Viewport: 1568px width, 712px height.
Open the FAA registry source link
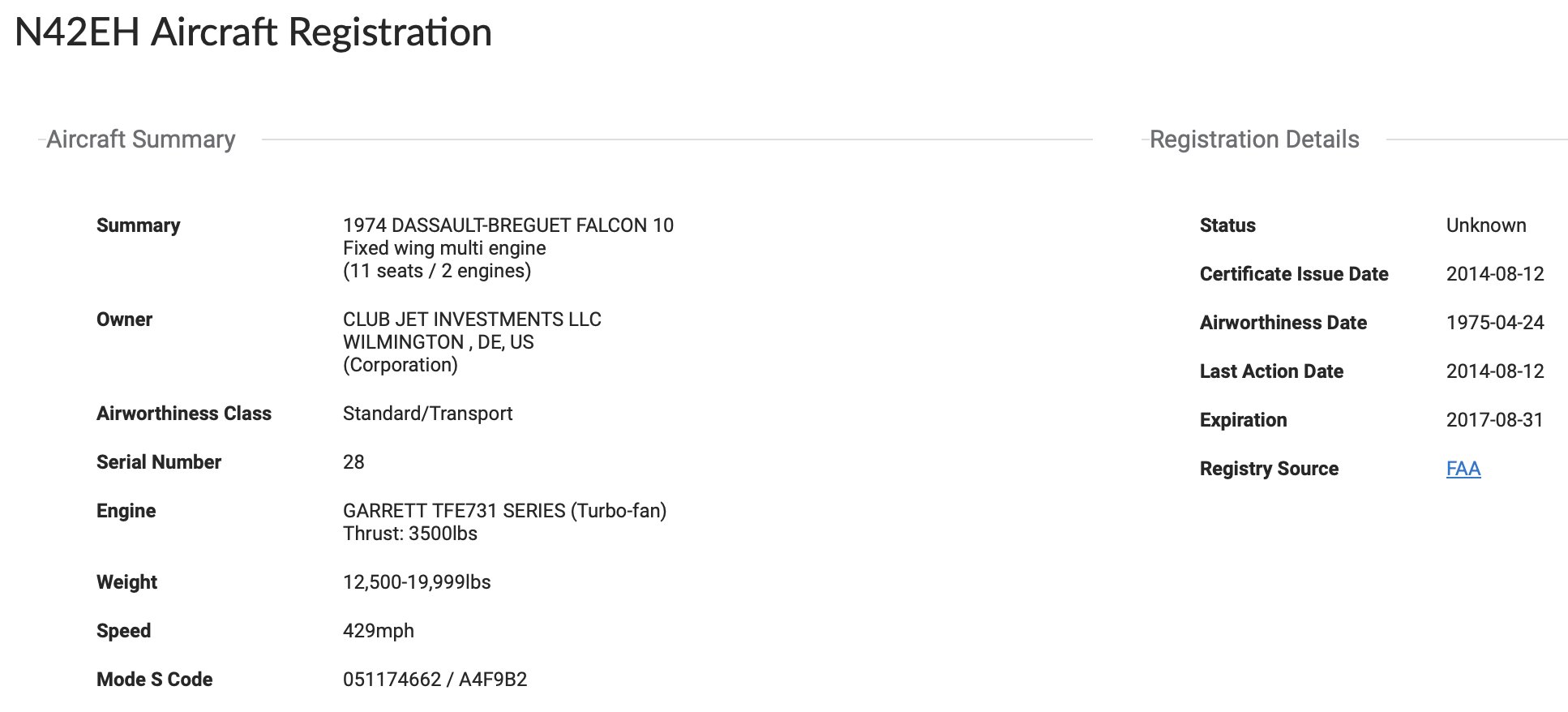pyautogui.click(x=1463, y=469)
